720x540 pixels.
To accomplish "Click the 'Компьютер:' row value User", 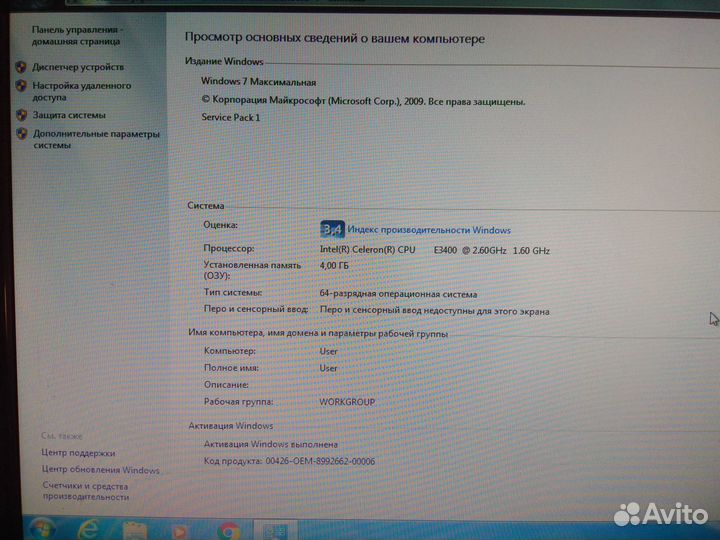I will pyautogui.click(x=328, y=351).
